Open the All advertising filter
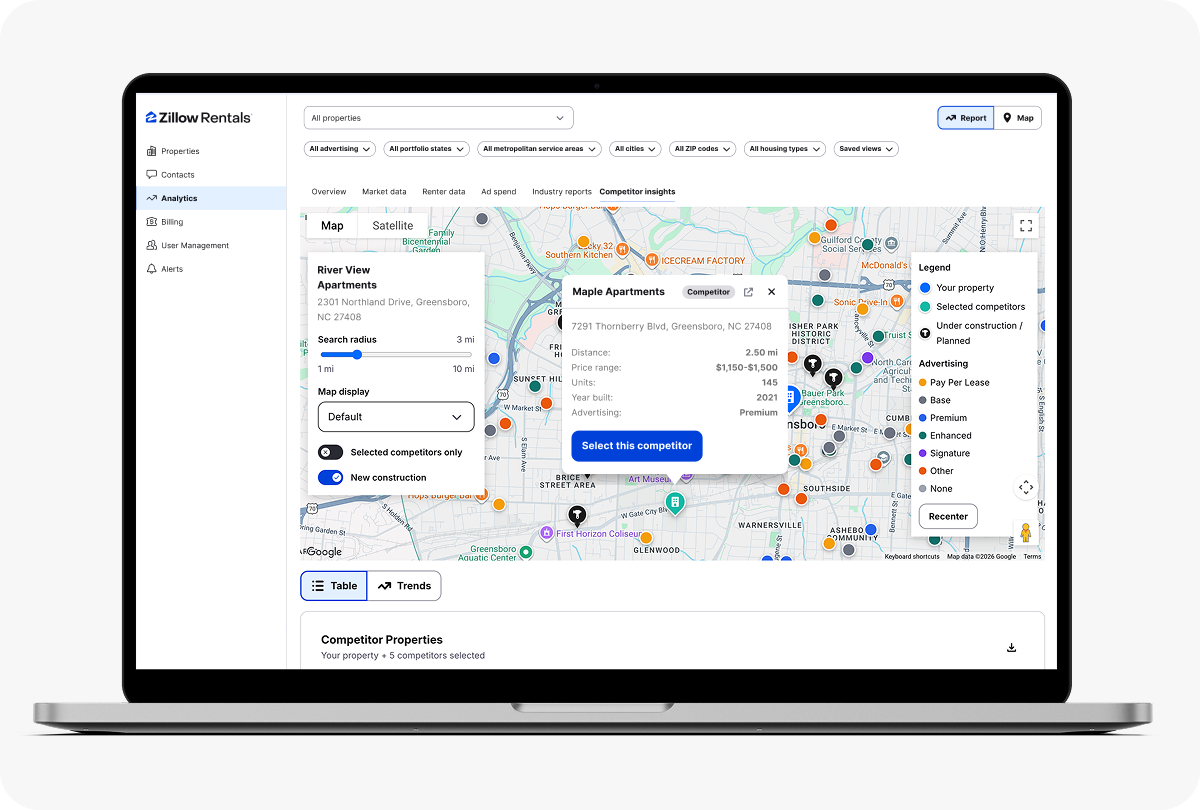 (x=339, y=149)
